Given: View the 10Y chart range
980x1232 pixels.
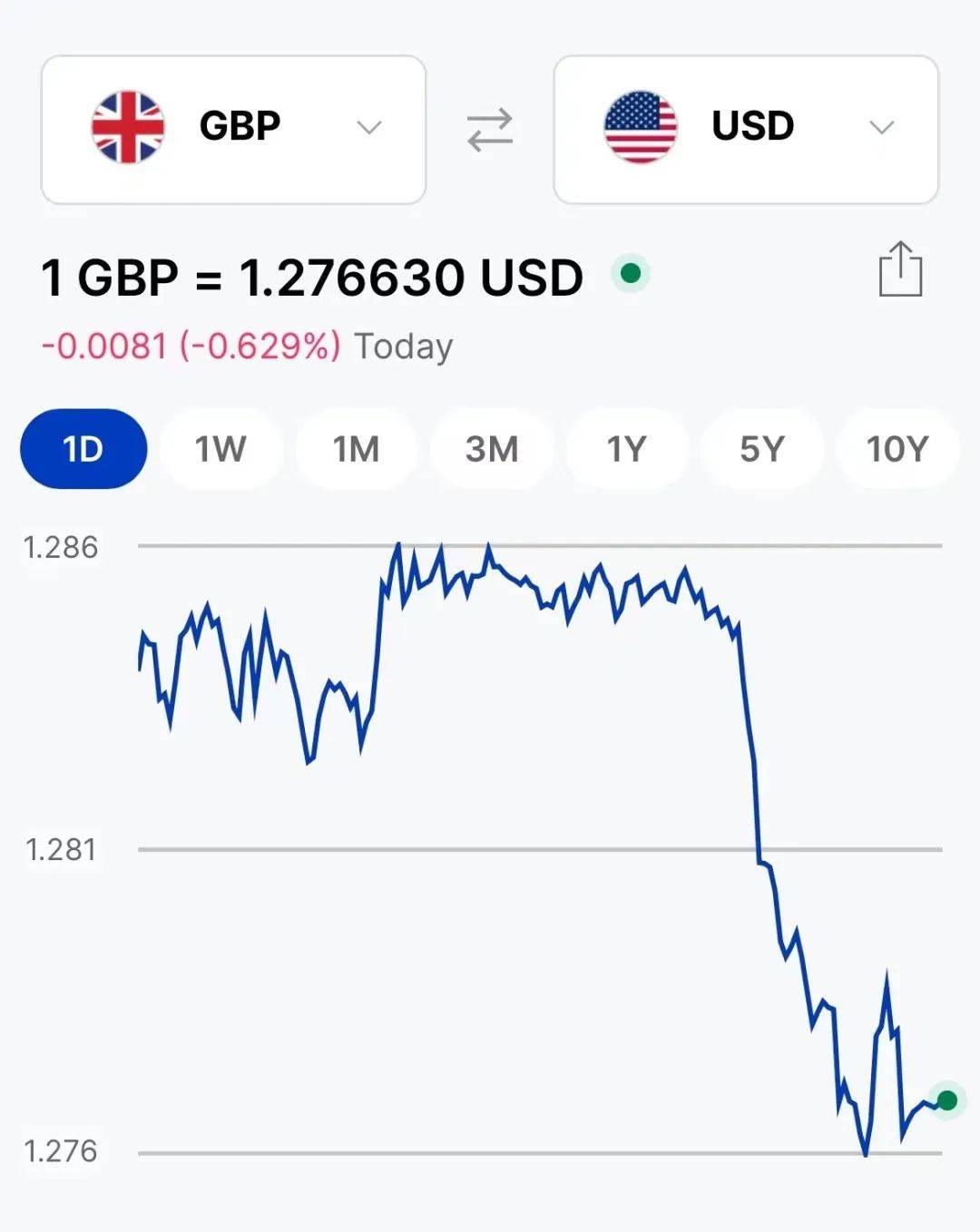Looking at the screenshot, I should 897,449.
